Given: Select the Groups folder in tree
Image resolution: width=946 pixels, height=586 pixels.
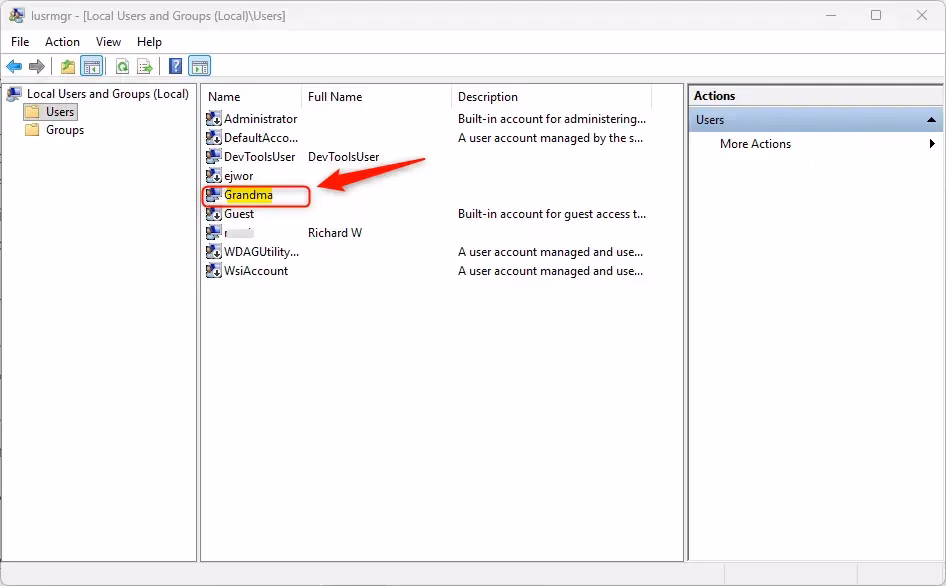Looking at the screenshot, I should 64,130.
